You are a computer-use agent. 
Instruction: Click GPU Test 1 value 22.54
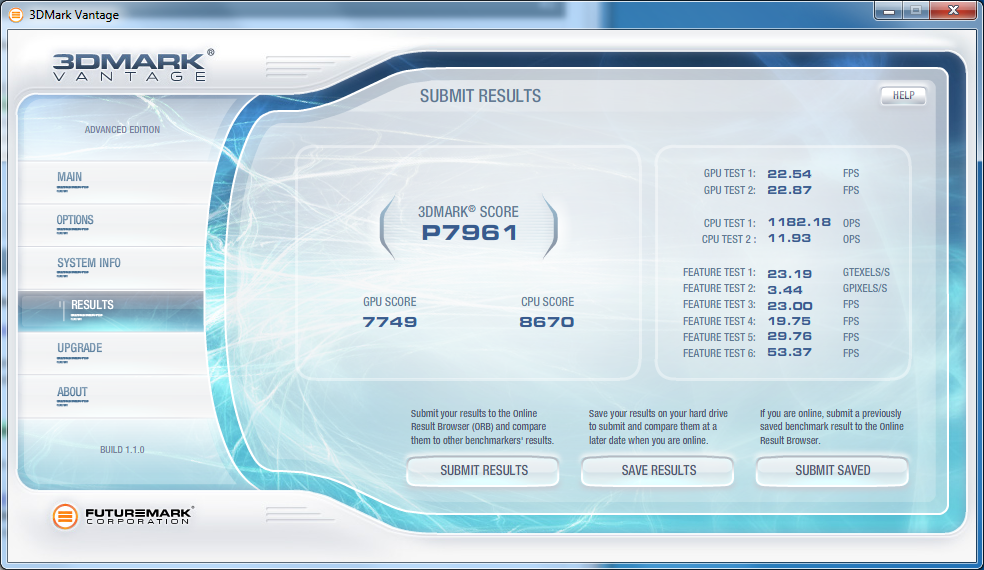click(789, 174)
